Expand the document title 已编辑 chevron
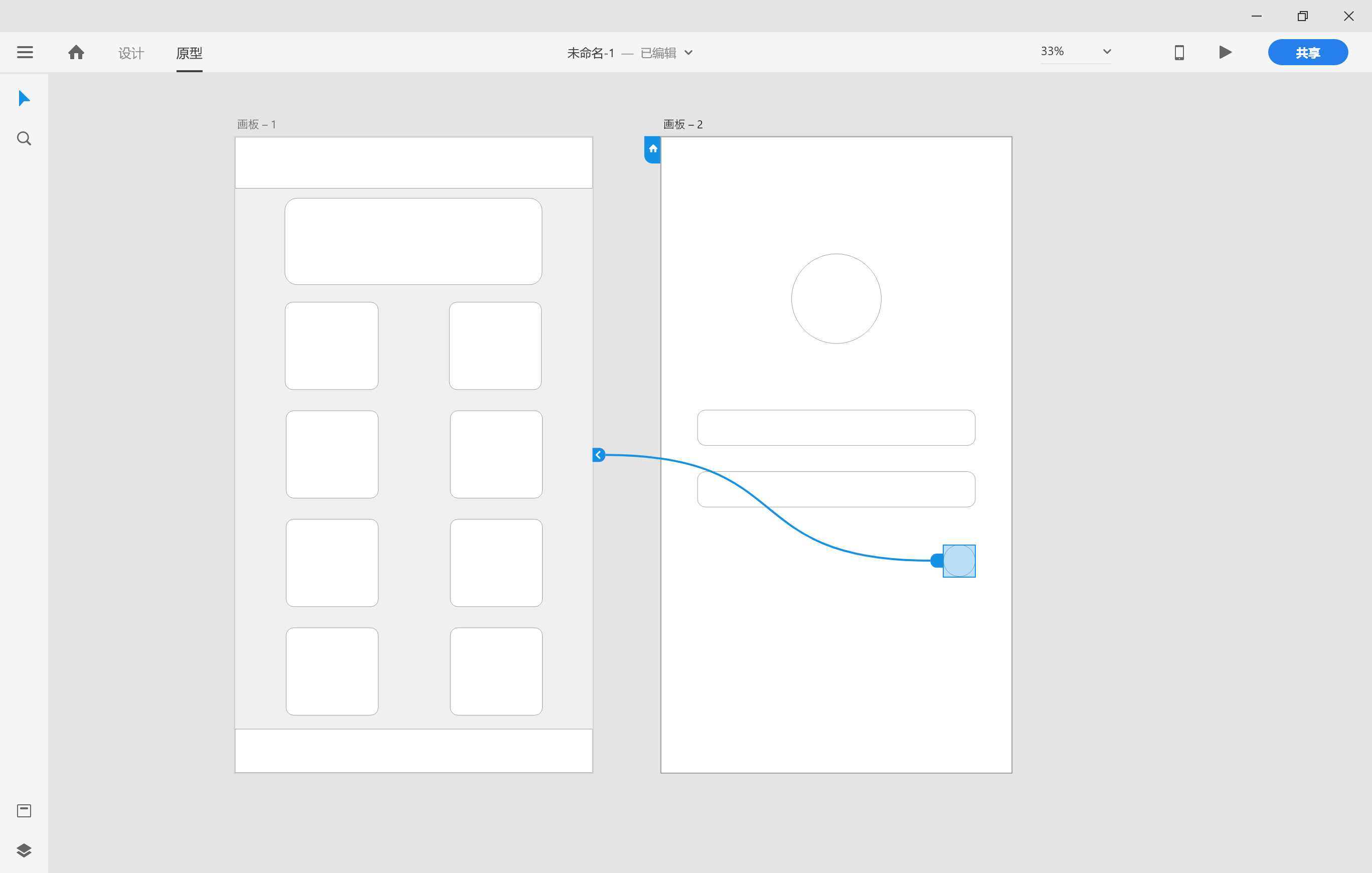The width and height of the screenshot is (1372, 873). click(x=689, y=53)
